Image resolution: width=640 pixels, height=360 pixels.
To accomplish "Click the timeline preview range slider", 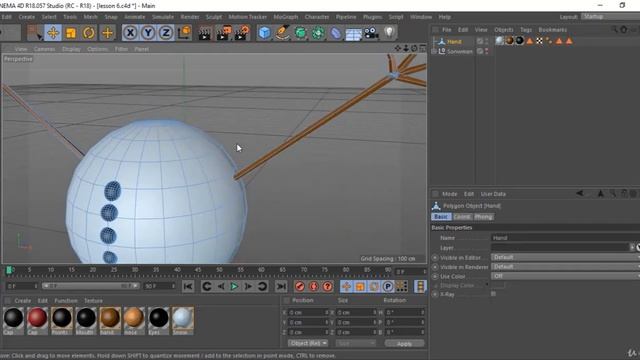I will (91, 286).
